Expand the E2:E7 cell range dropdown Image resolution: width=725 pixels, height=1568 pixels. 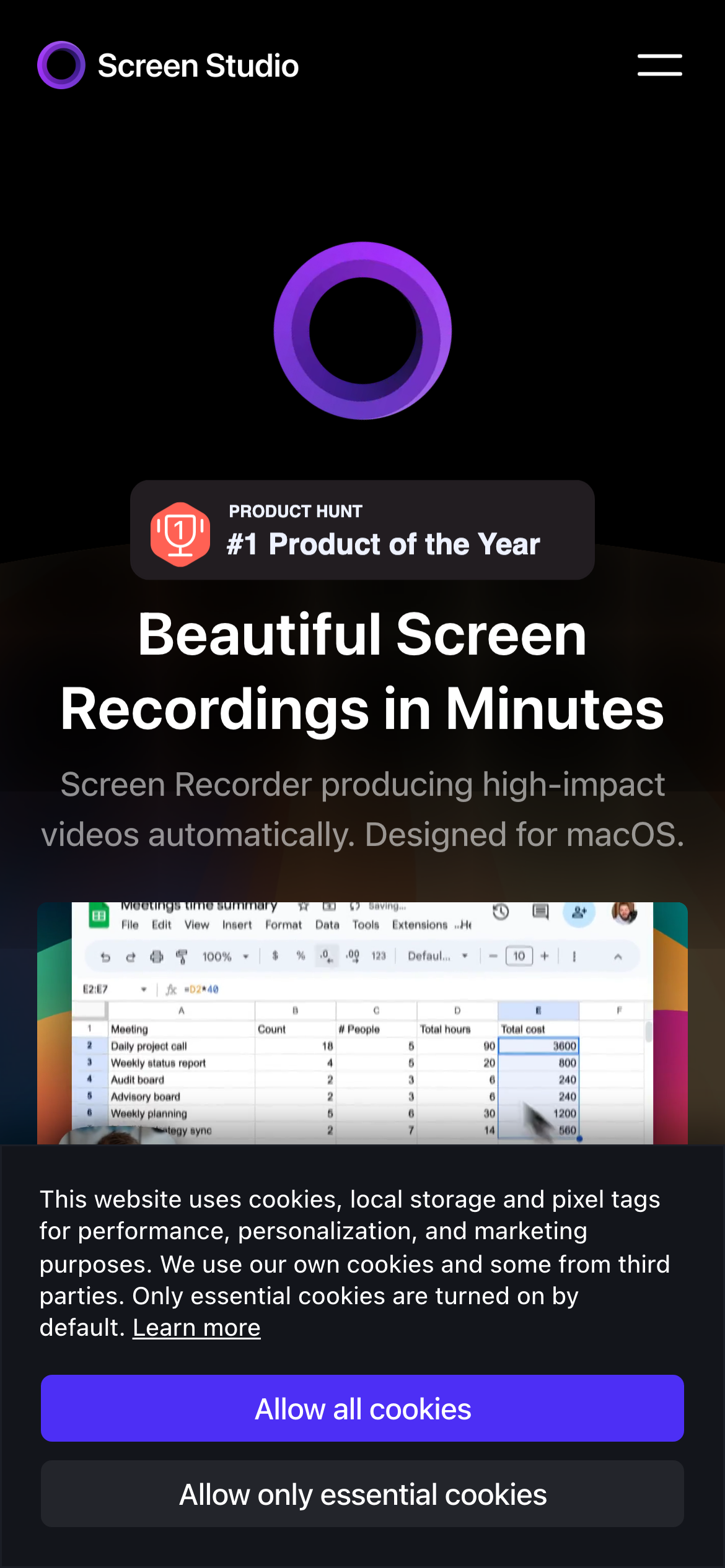[x=144, y=989]
